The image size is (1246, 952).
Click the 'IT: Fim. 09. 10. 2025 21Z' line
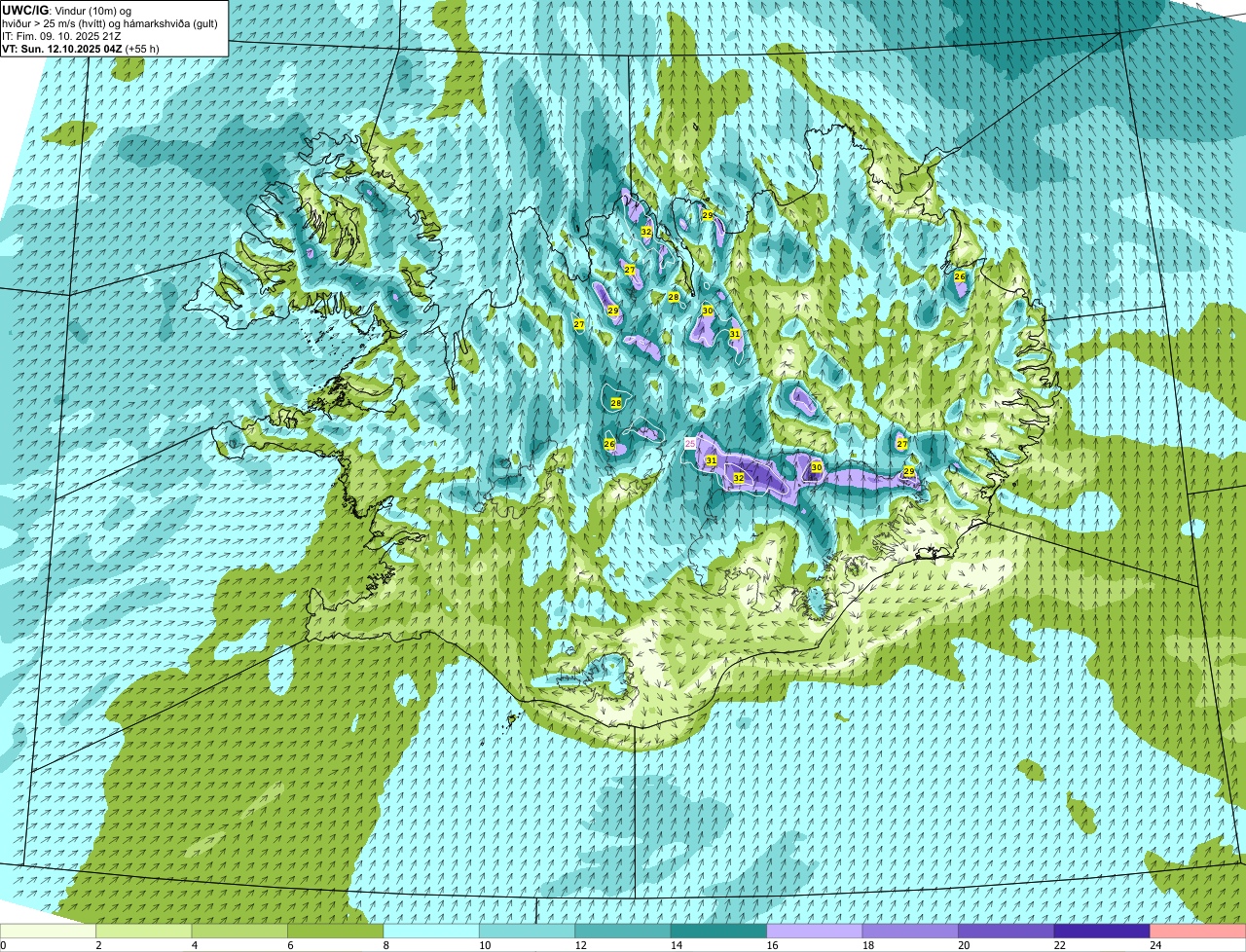tap(61, 36)
